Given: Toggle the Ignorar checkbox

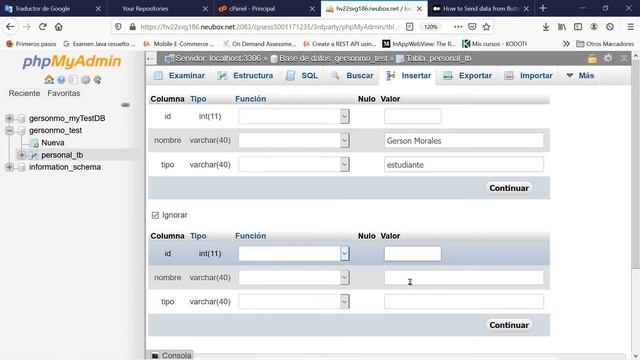Looking at the screenshot, I should 155,215.
